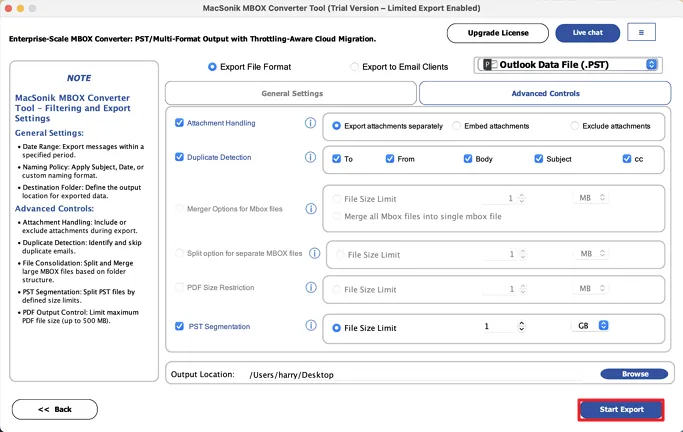Select Export to Email Clients radio button
The height and width of the screenshot is (432, 683).
355,67
